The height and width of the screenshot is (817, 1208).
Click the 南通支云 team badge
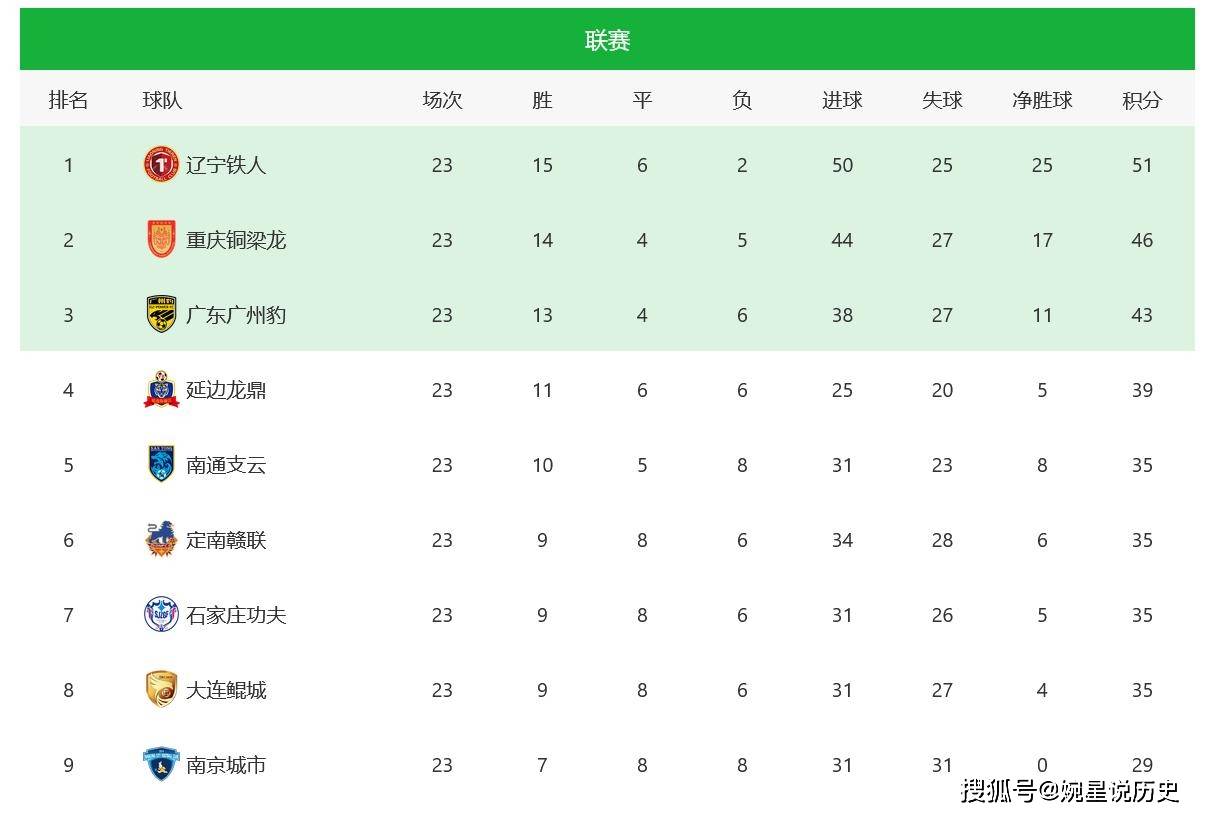tap(161, 465)
